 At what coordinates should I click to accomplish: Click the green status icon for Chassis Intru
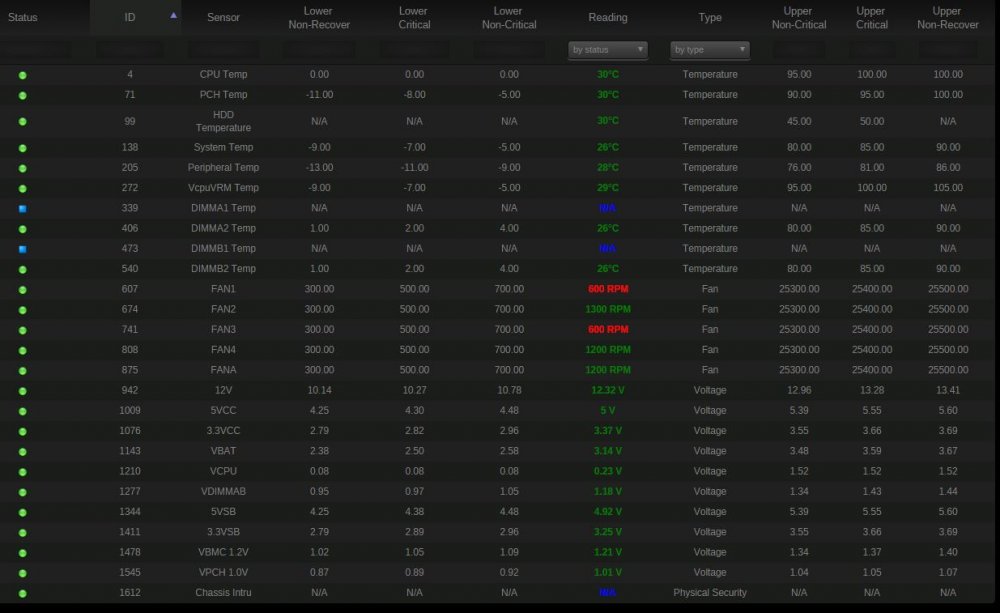pos(22,593)
